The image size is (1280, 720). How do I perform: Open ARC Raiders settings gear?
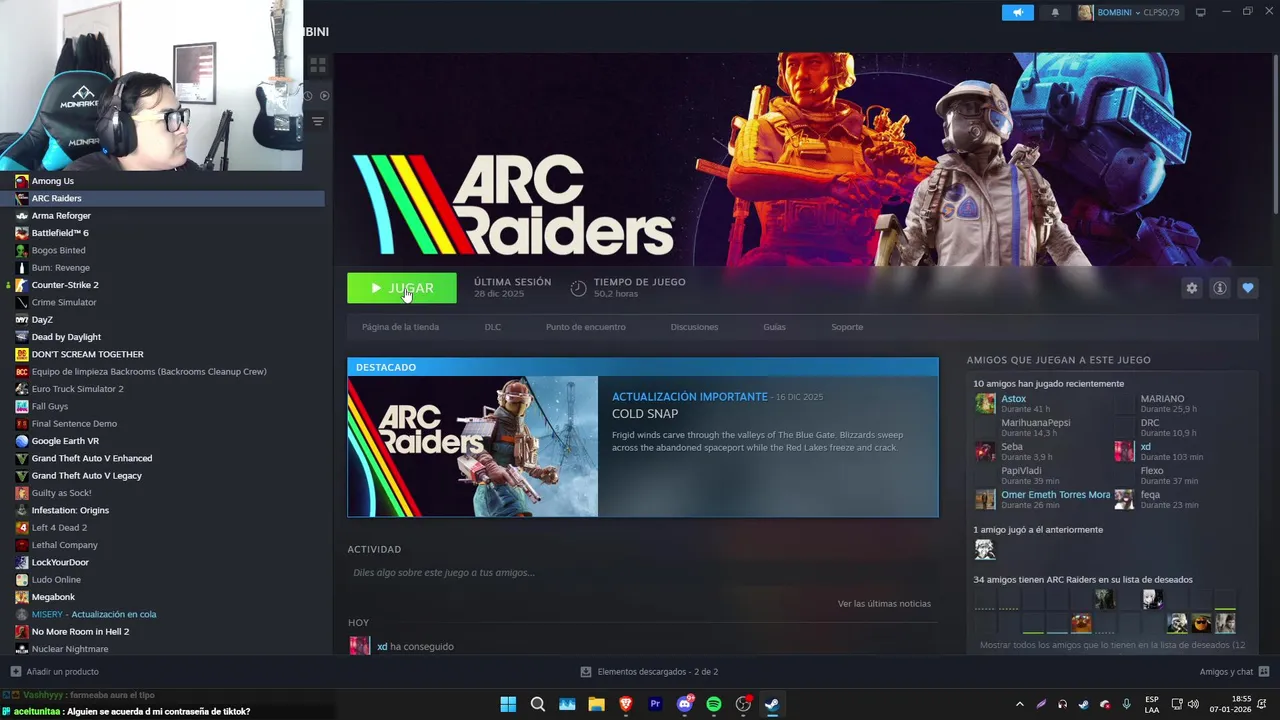tap(1191, 288)
